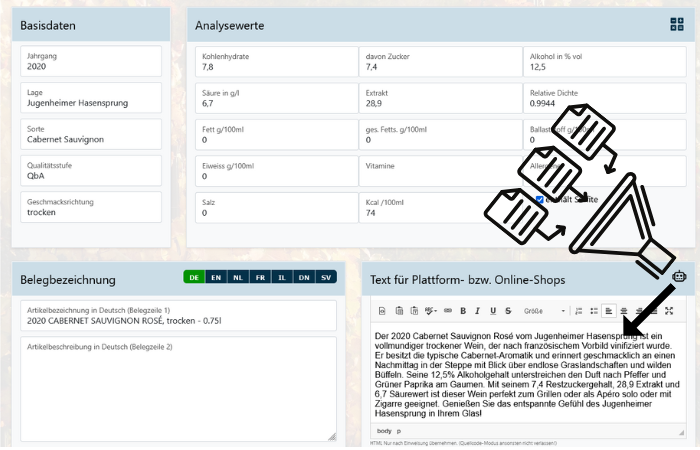The height and width of the screenshot is (450, 700).
Task: Click the Paste icon in editor toolbar
Action: [399, 311]
